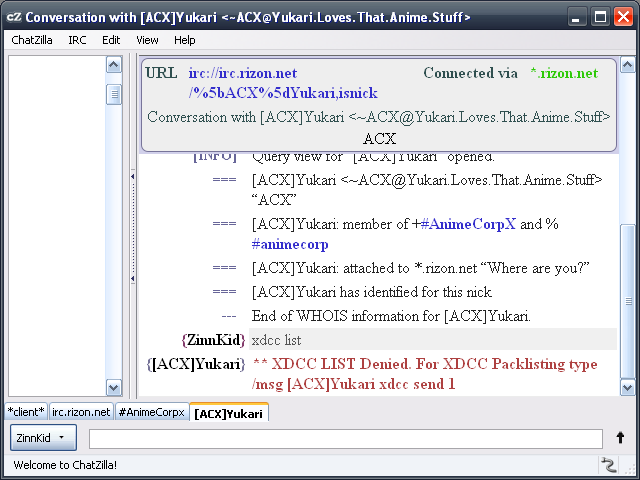Click the ChatZilla cZ title bar icon
Image resolution: width=640 pixels, height=480 pixels.
[x=12, y=17]
